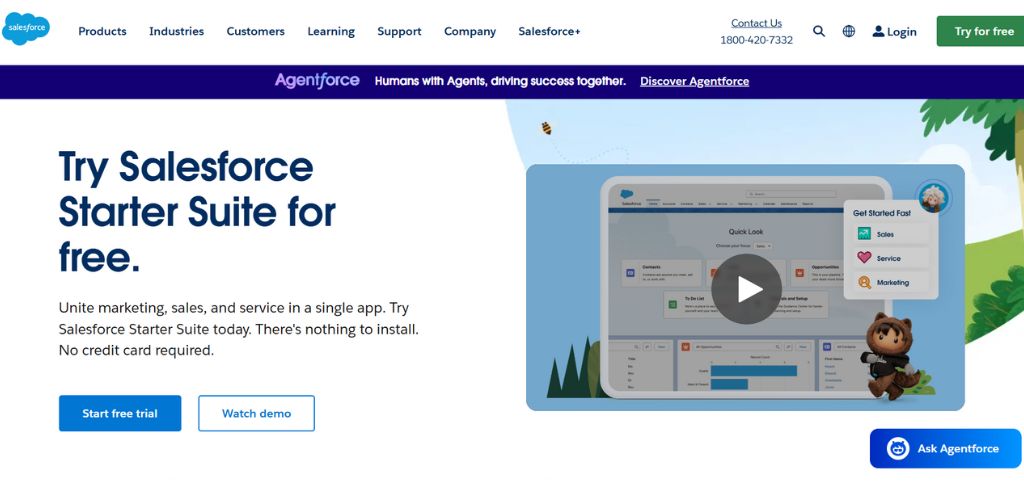Click the Start free trial button

coord(120,413)
